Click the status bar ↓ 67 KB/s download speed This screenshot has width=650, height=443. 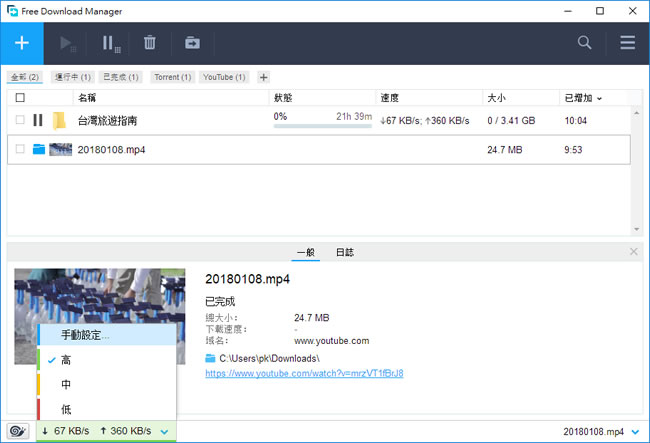click(x=65, y=431)
